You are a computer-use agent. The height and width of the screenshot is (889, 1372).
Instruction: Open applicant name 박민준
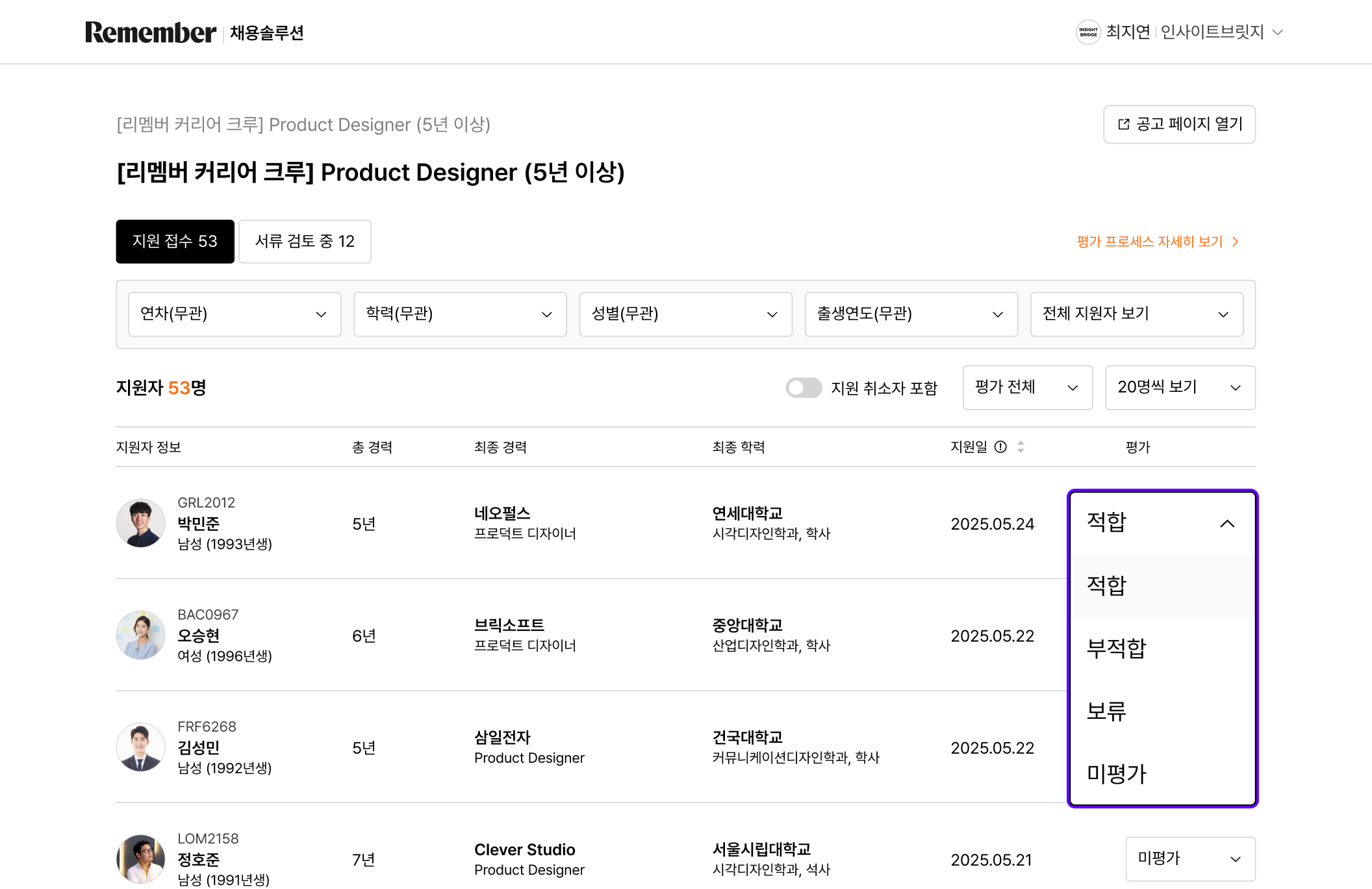[x=199, y=523]
